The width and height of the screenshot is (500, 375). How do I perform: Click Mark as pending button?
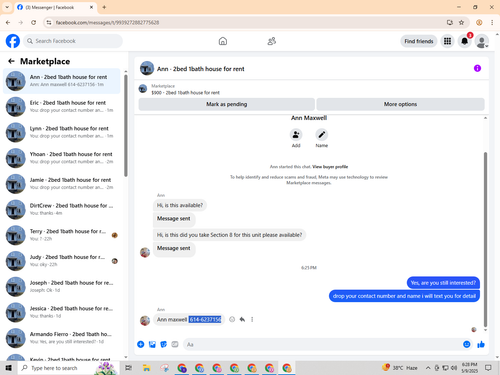tap(227, 104)
